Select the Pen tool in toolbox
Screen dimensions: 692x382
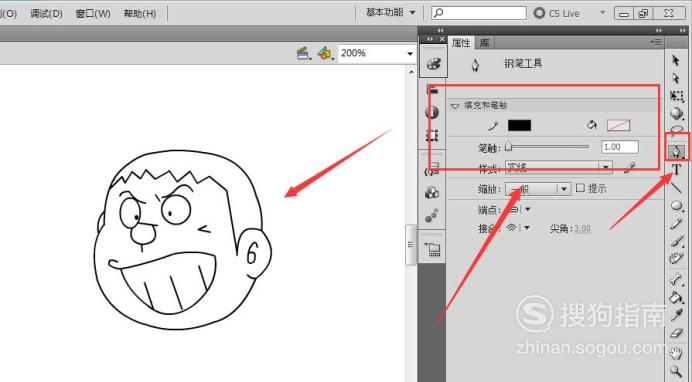676,152
